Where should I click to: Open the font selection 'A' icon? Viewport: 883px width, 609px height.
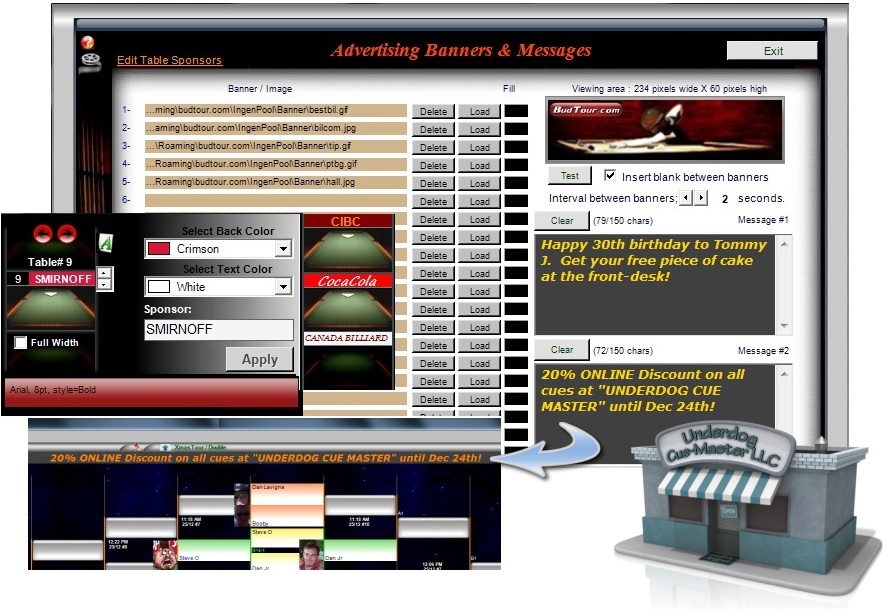tap(104, 241)
